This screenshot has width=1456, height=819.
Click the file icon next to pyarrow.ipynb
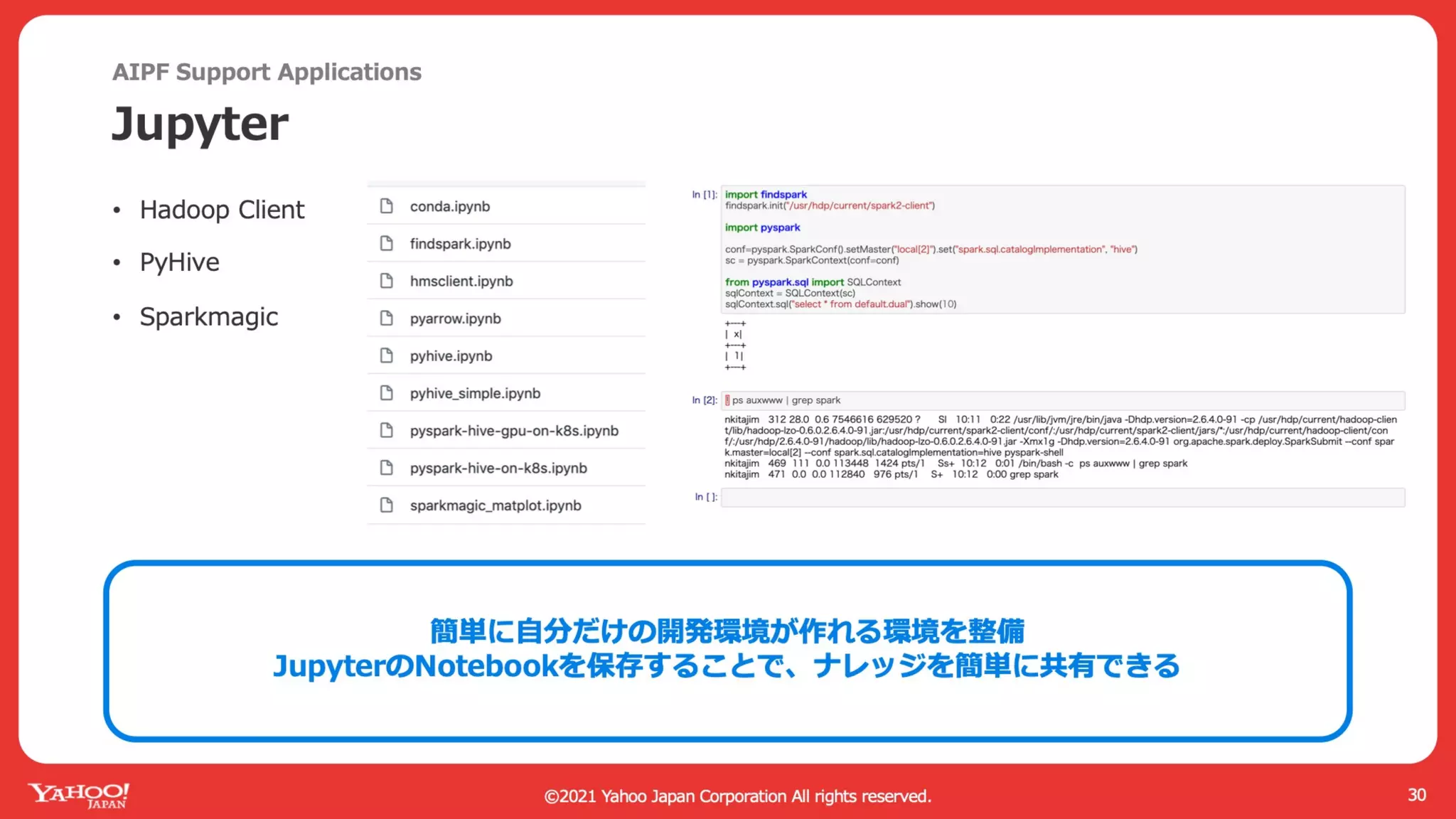point(387,318)
